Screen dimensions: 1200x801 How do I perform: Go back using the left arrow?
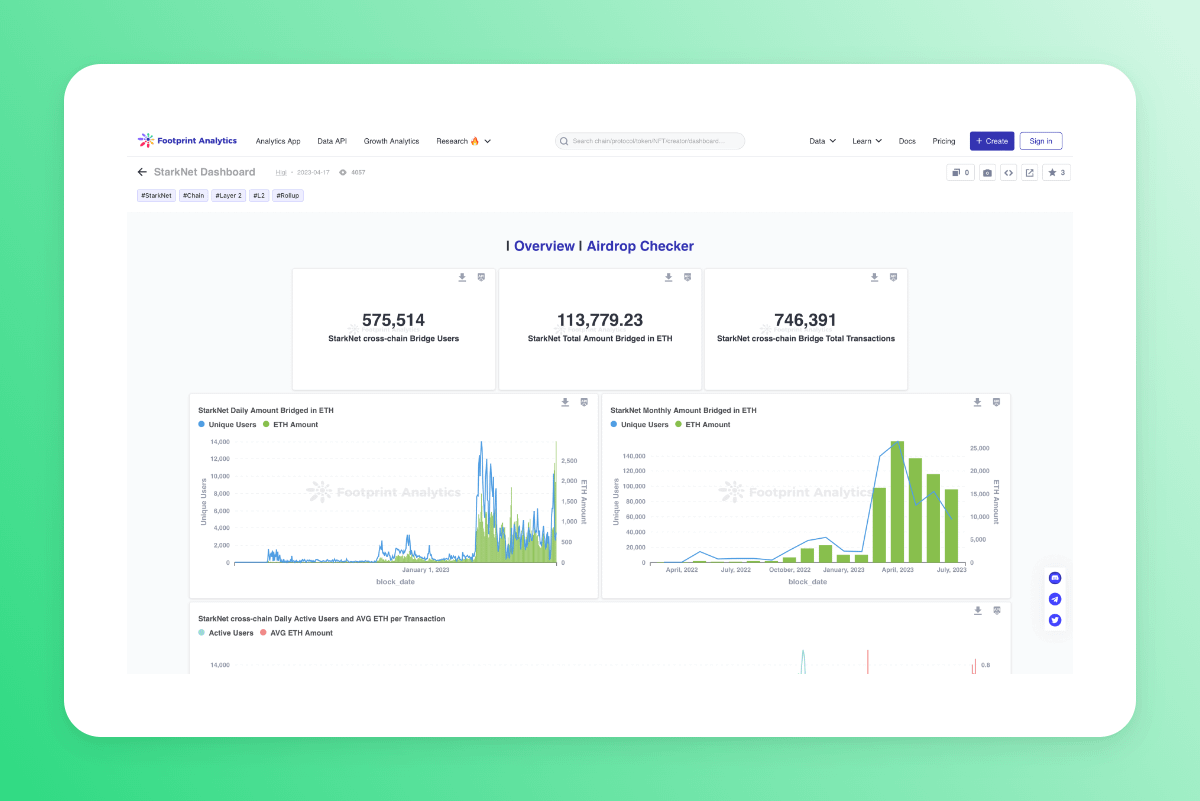pyautogui.click(x=142, y=172)
